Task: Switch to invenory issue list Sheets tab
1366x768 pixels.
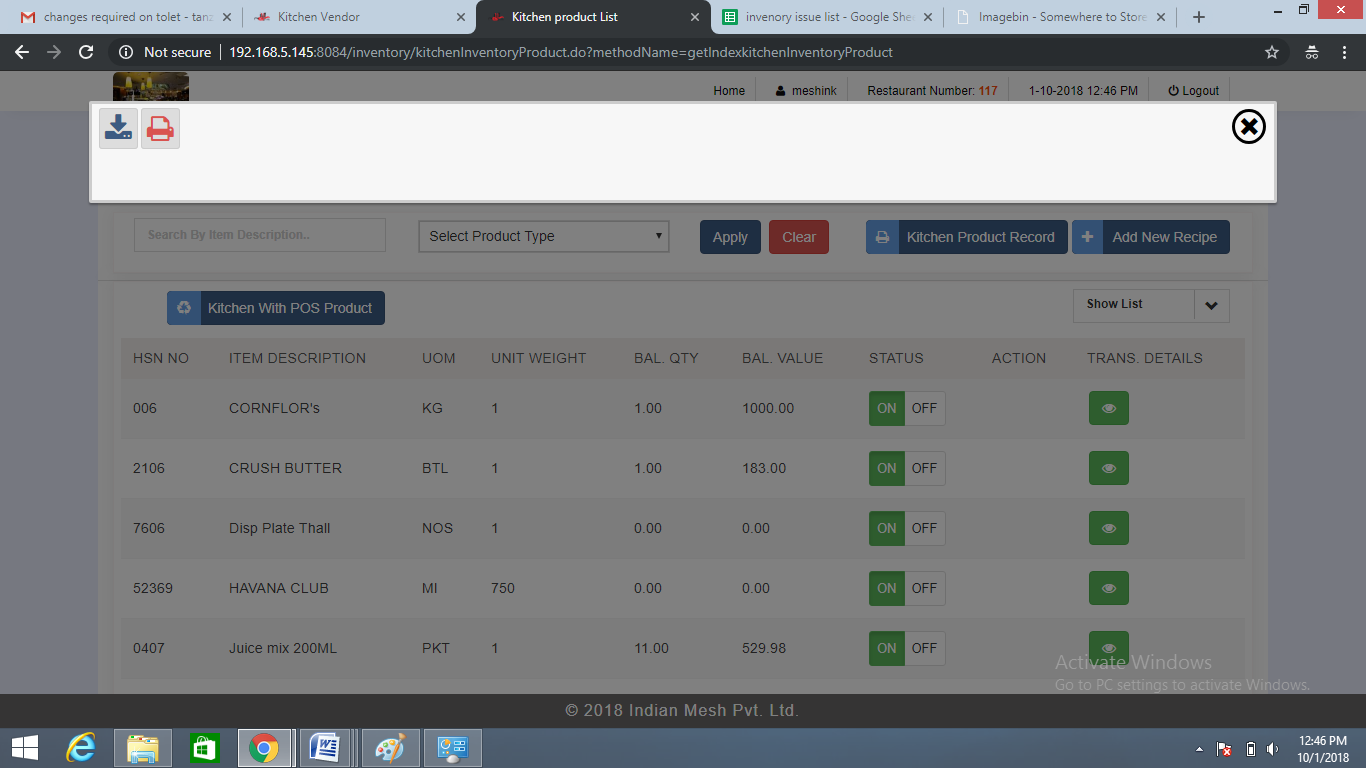Action: pos(827,17)
